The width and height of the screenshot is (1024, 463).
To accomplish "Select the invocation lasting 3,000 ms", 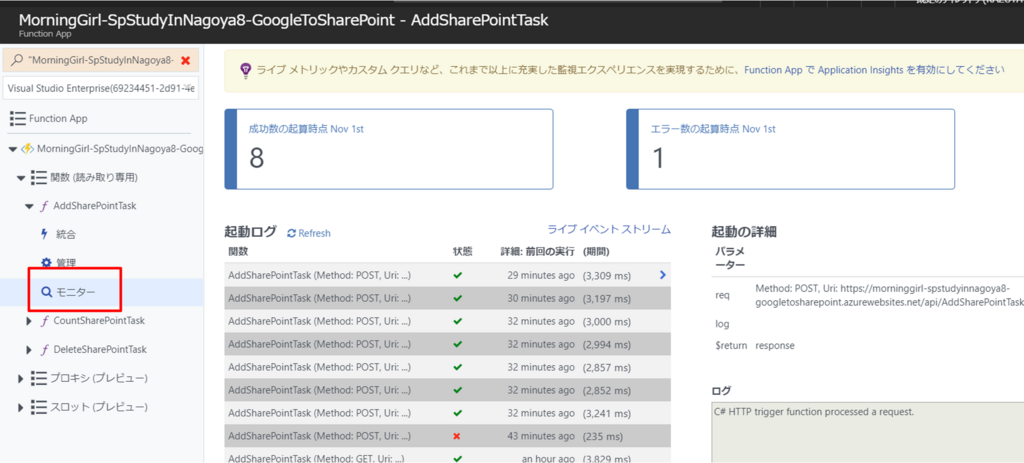I will coord(447,321).
